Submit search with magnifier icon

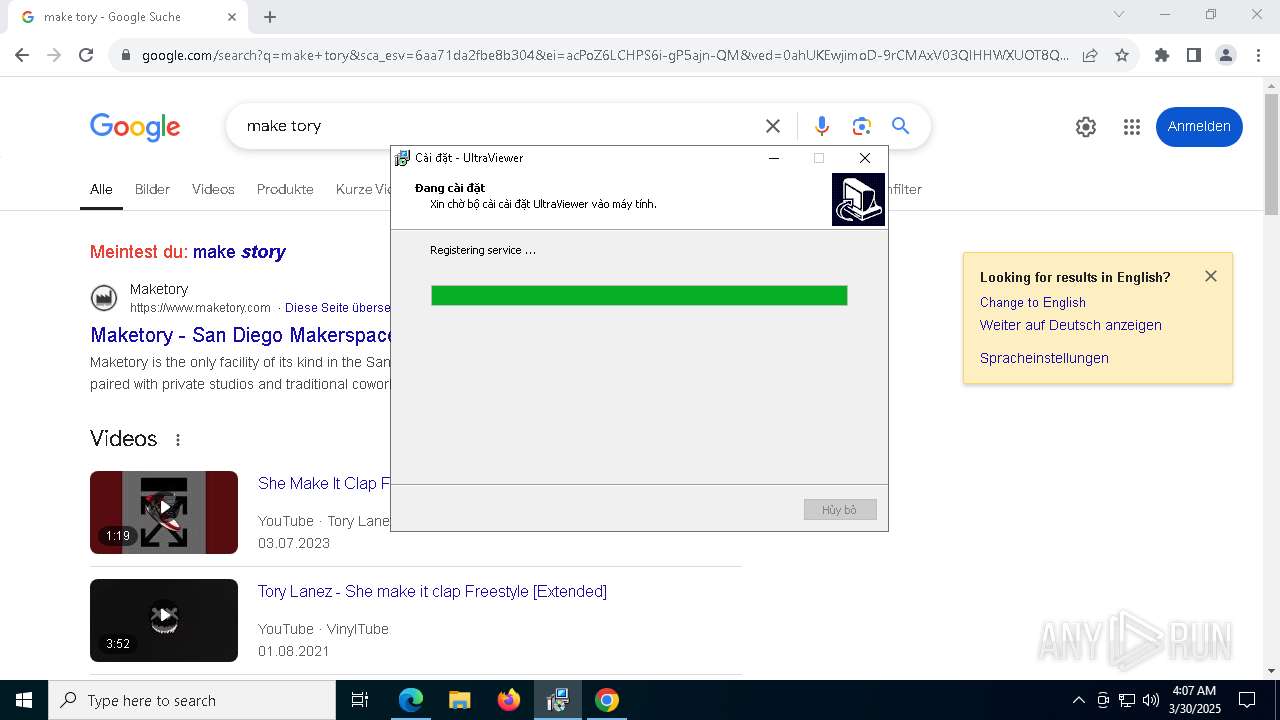point(901,126)
